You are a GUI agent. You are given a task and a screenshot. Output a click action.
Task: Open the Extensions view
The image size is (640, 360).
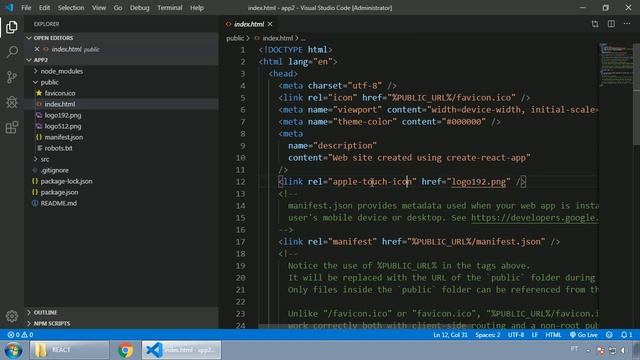tap(12, 127)
